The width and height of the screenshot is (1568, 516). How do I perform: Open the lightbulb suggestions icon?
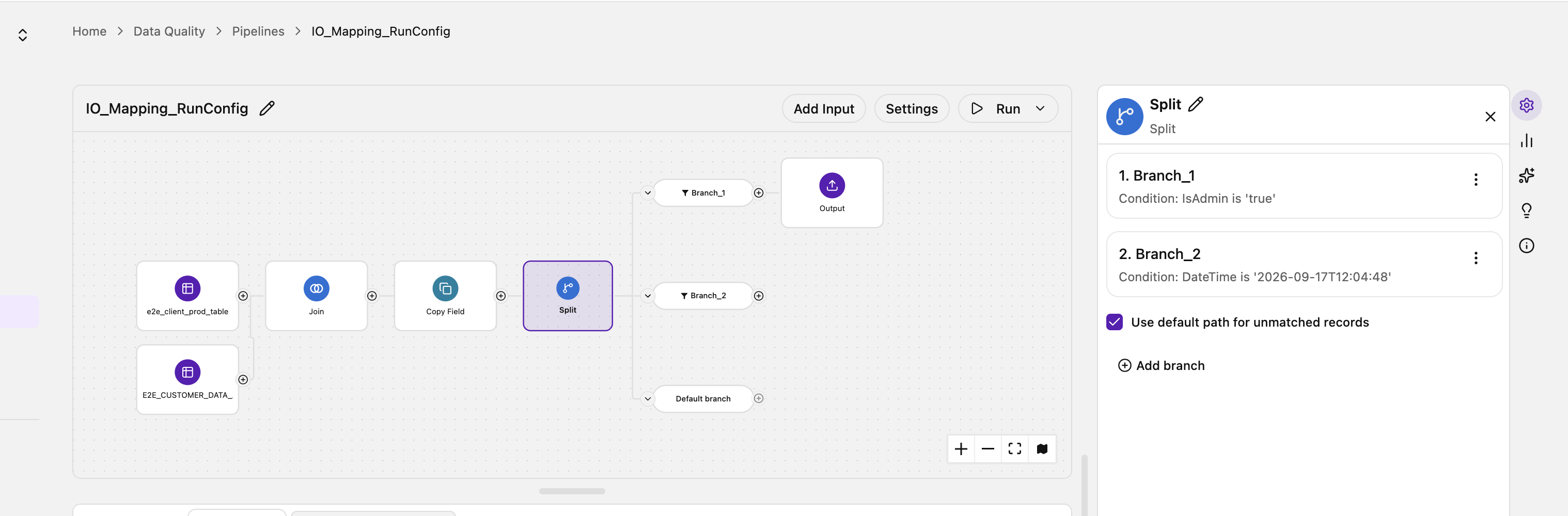click(1526, 211)
